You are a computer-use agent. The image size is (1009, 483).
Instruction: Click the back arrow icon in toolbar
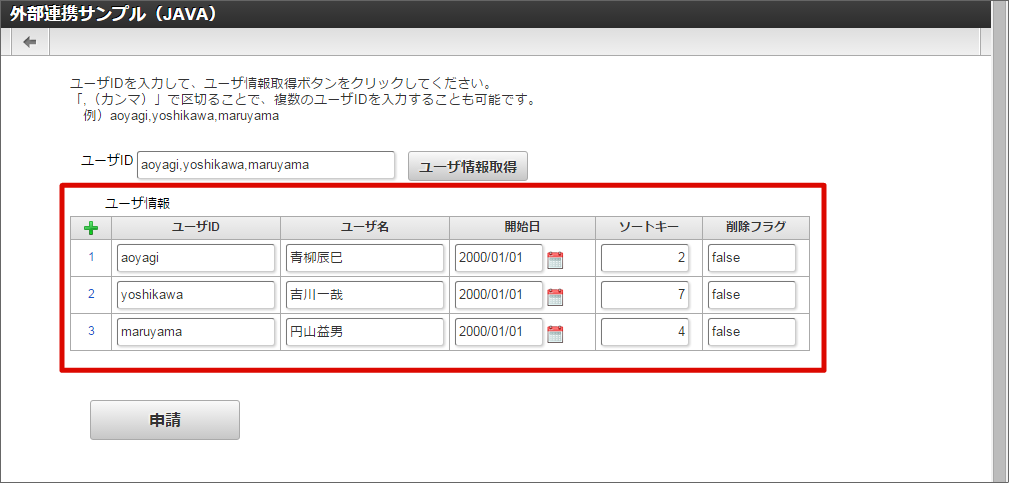[30, 42]
